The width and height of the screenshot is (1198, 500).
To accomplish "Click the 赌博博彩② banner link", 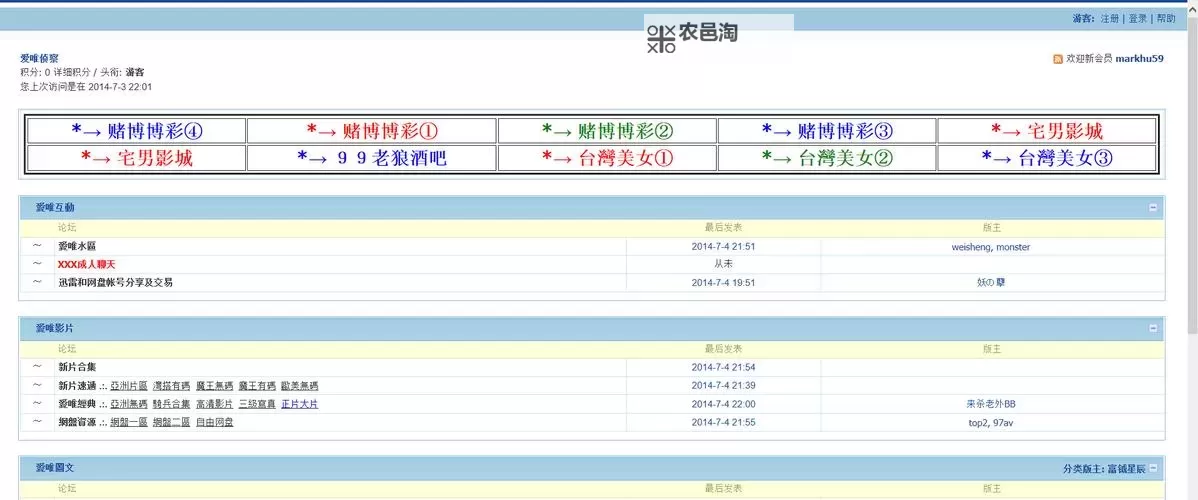I will tap(607, 131).
